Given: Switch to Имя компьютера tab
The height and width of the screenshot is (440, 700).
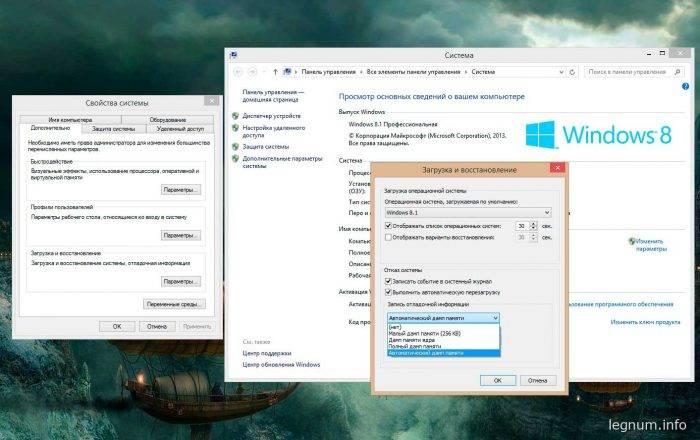Looking at the screenshot, I should tap(71, 120).
